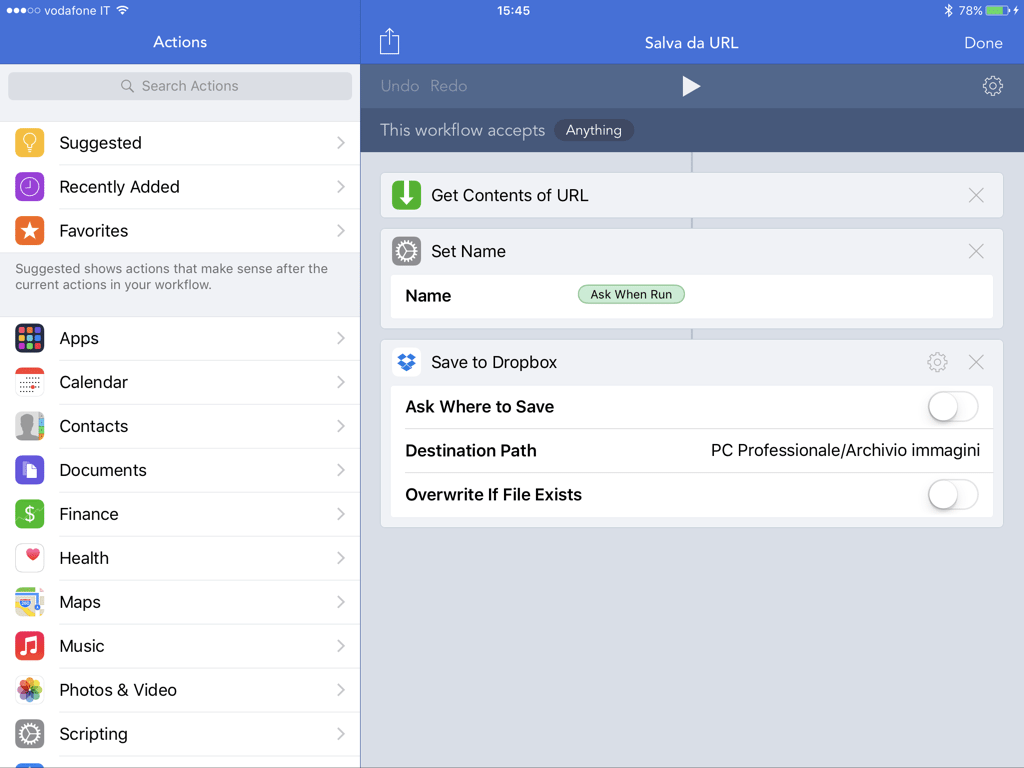
Task: Open the Scripting actions category
Action: (x=180, y=734)
